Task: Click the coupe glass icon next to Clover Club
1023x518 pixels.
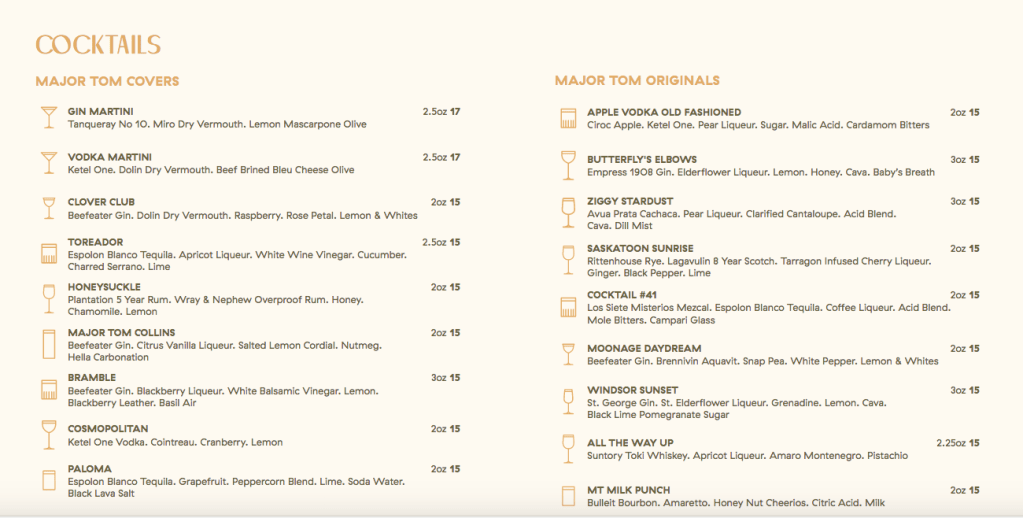Action: (48, 208)
